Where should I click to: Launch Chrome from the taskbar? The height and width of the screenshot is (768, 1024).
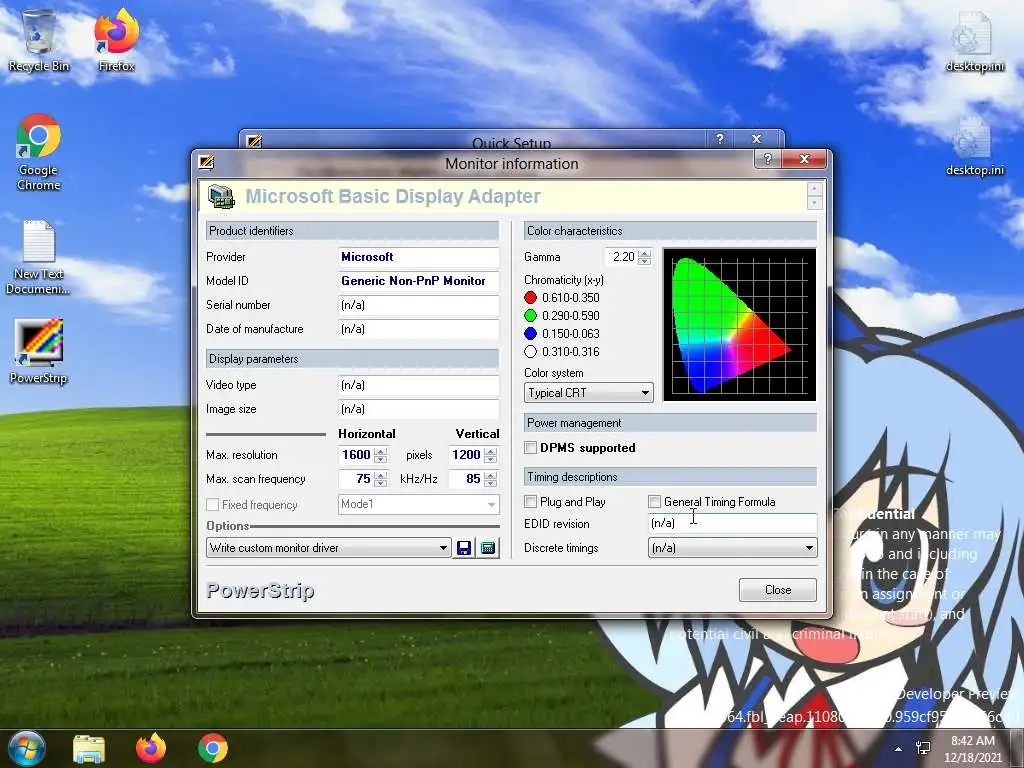[x=213, y=748]
